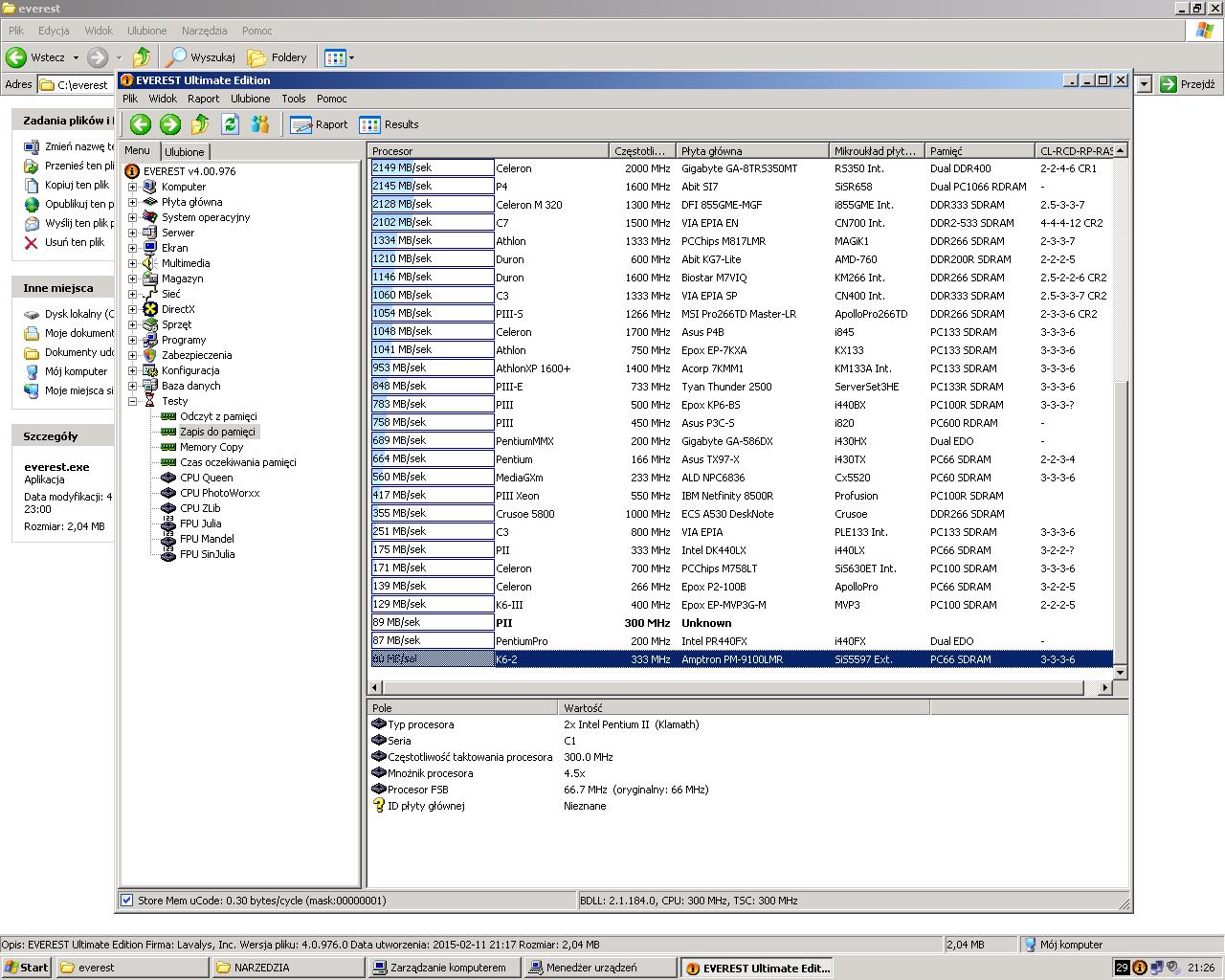Open the FPU SinJulia benchmark

click(x=207, y=554)
